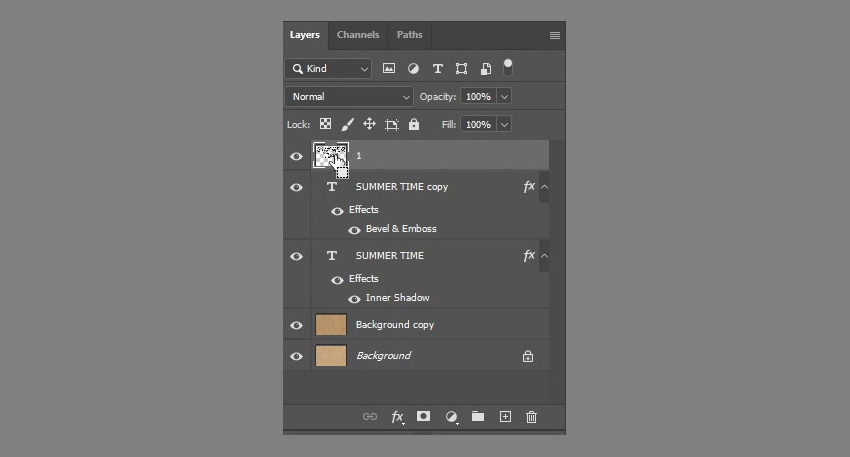Toggle Effects visibility under SUMMER TIME
Viewport: 850px width, 457px height.
point(337,280)
